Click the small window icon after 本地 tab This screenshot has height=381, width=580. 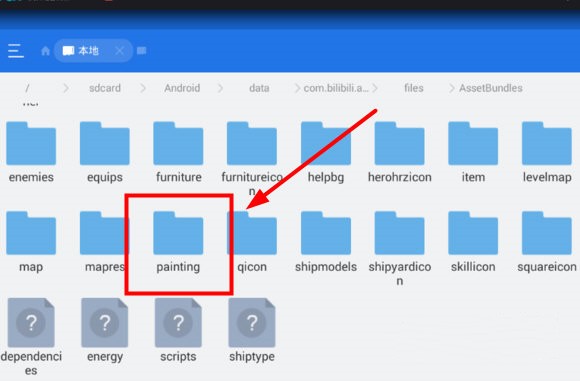click(142, 50)
